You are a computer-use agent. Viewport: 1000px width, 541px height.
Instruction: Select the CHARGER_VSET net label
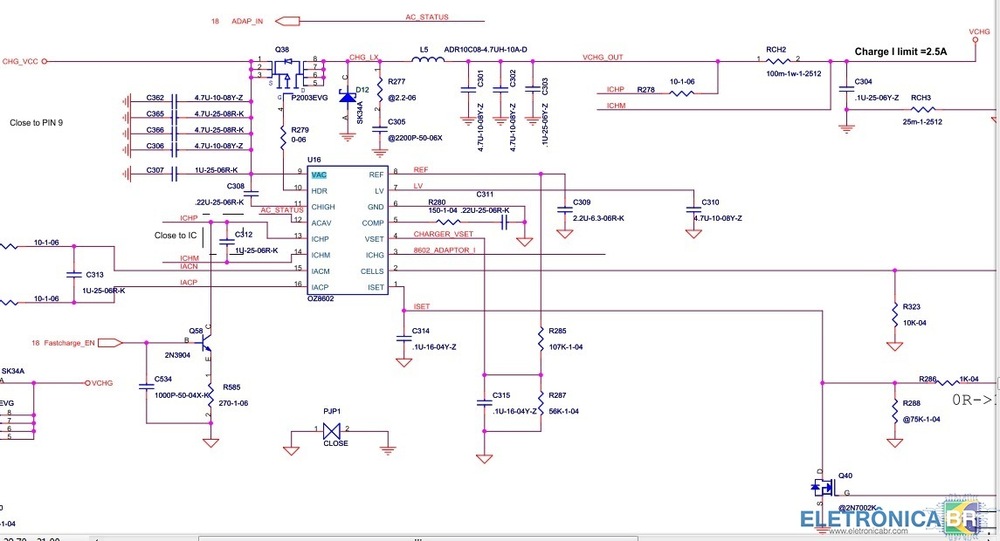(x=443, y=234)
